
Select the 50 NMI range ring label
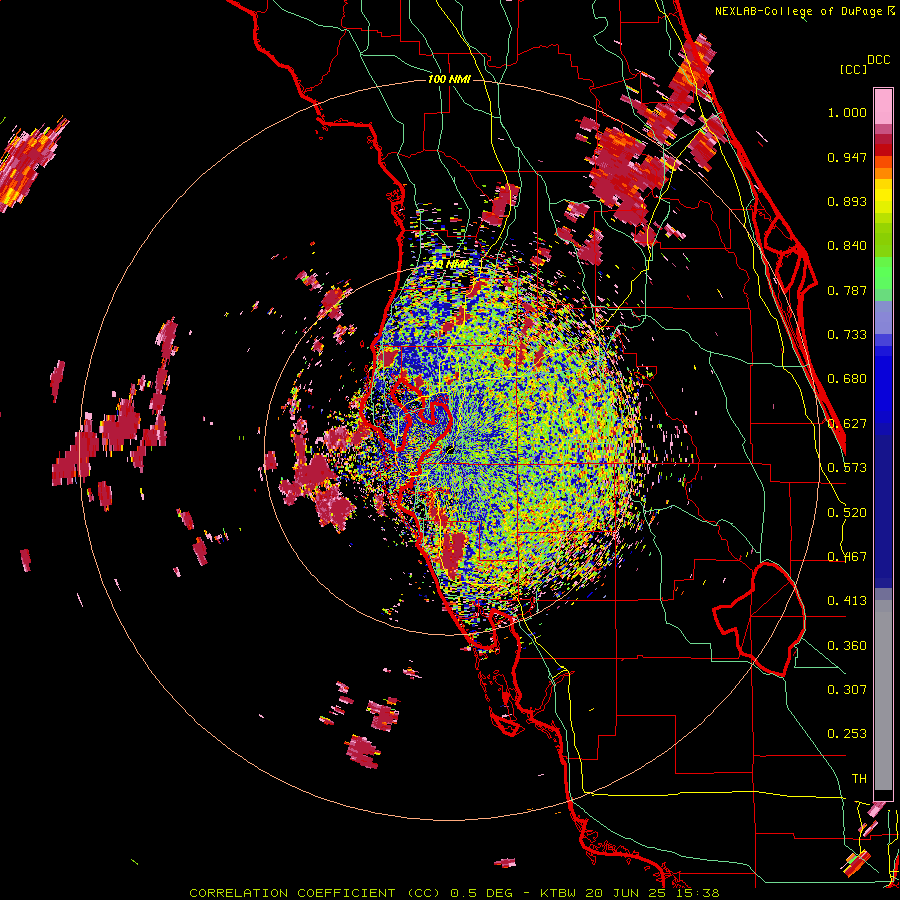tap(449, 264)
